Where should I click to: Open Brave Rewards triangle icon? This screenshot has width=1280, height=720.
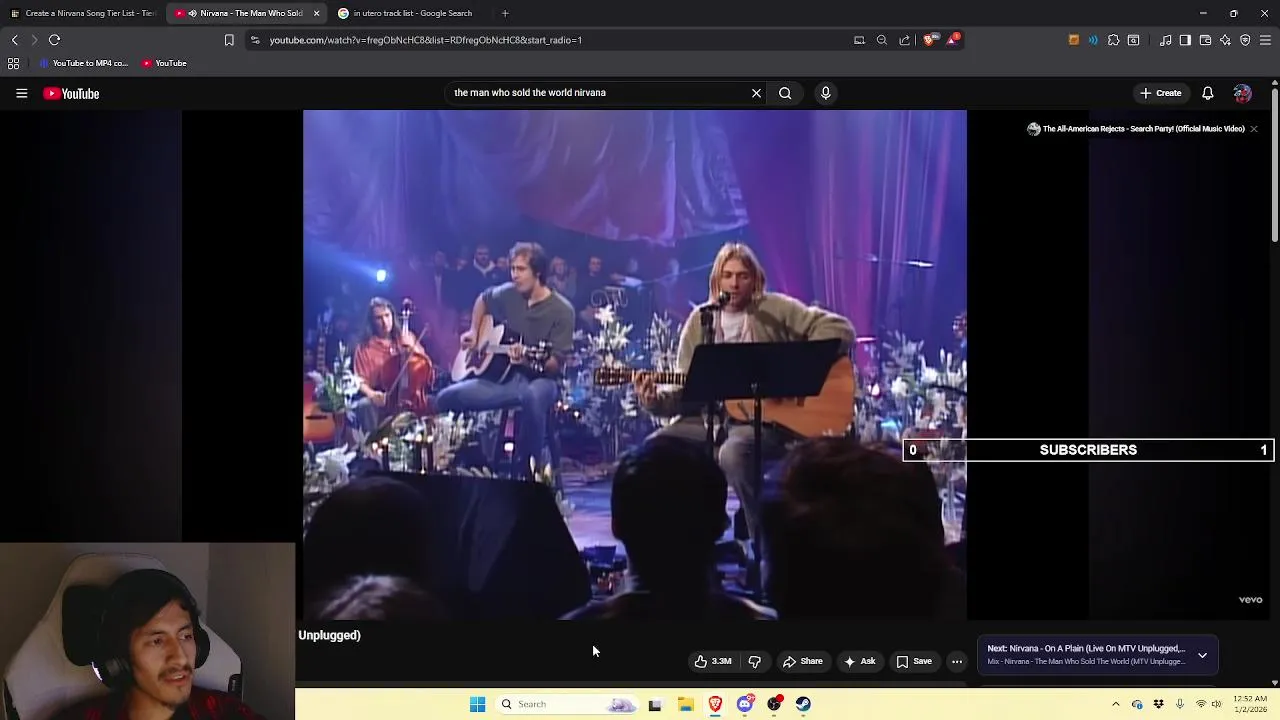tap(953, 40)
